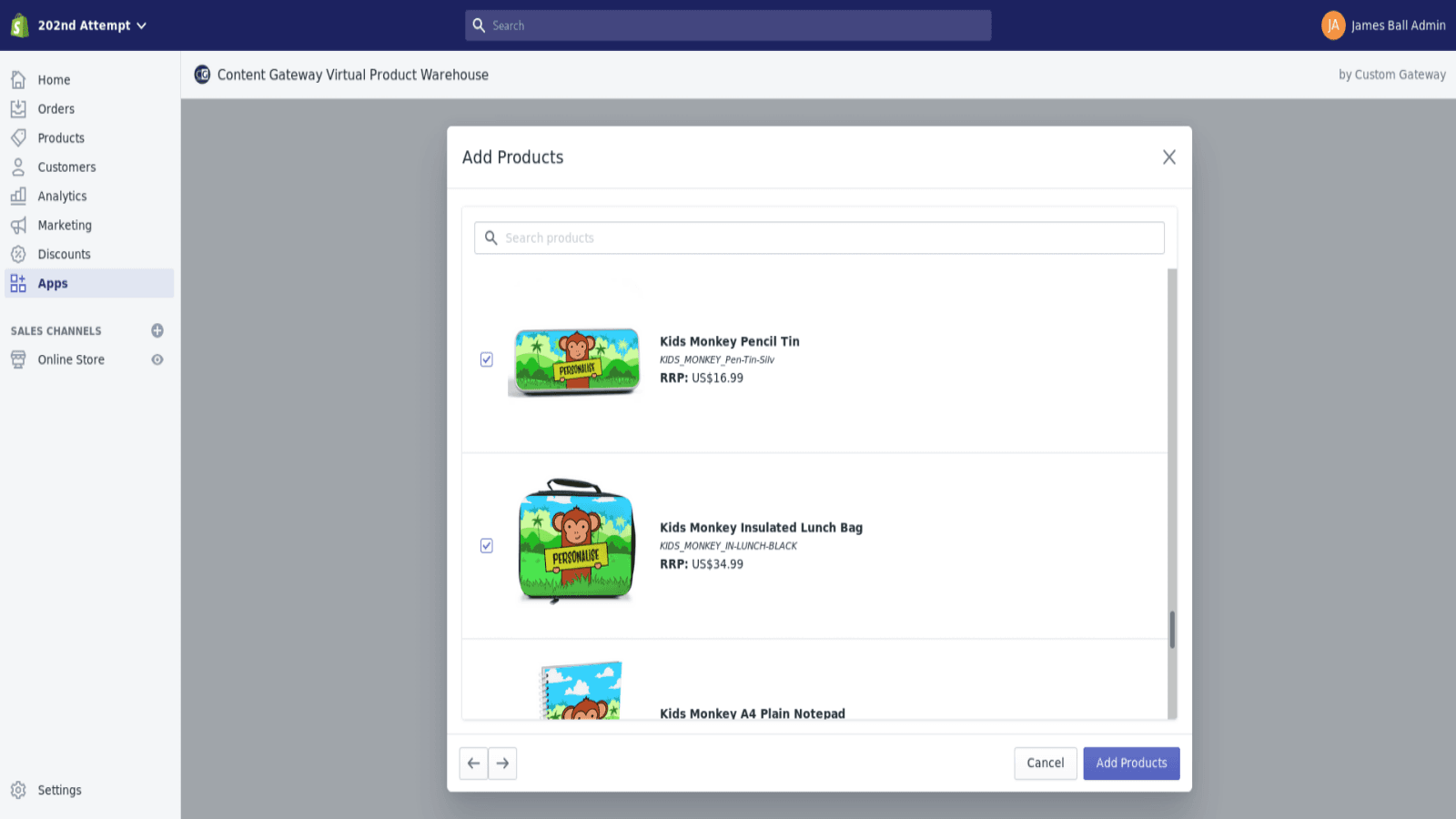Uncheck the Kids Monkey Insulated Lunch Bag
Image resolution: width=1456 pixels, height=819 pixels.
tap(486, 544)
